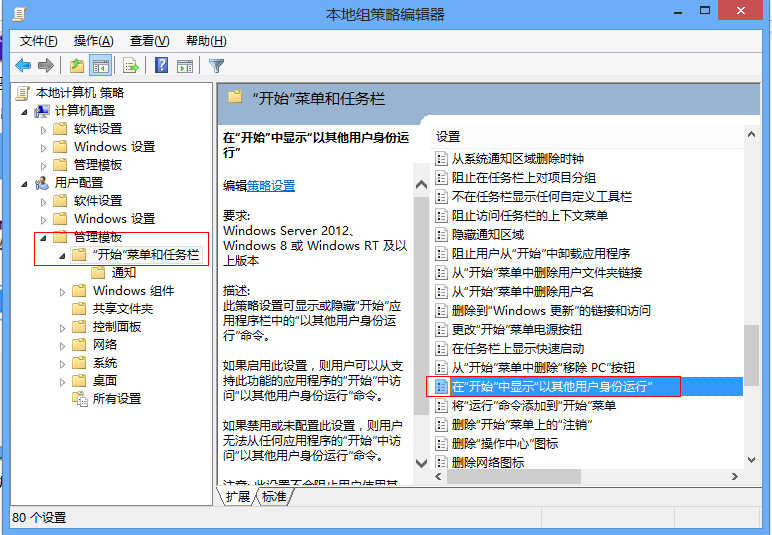Expand the 控制面板 node

point(62,328)
